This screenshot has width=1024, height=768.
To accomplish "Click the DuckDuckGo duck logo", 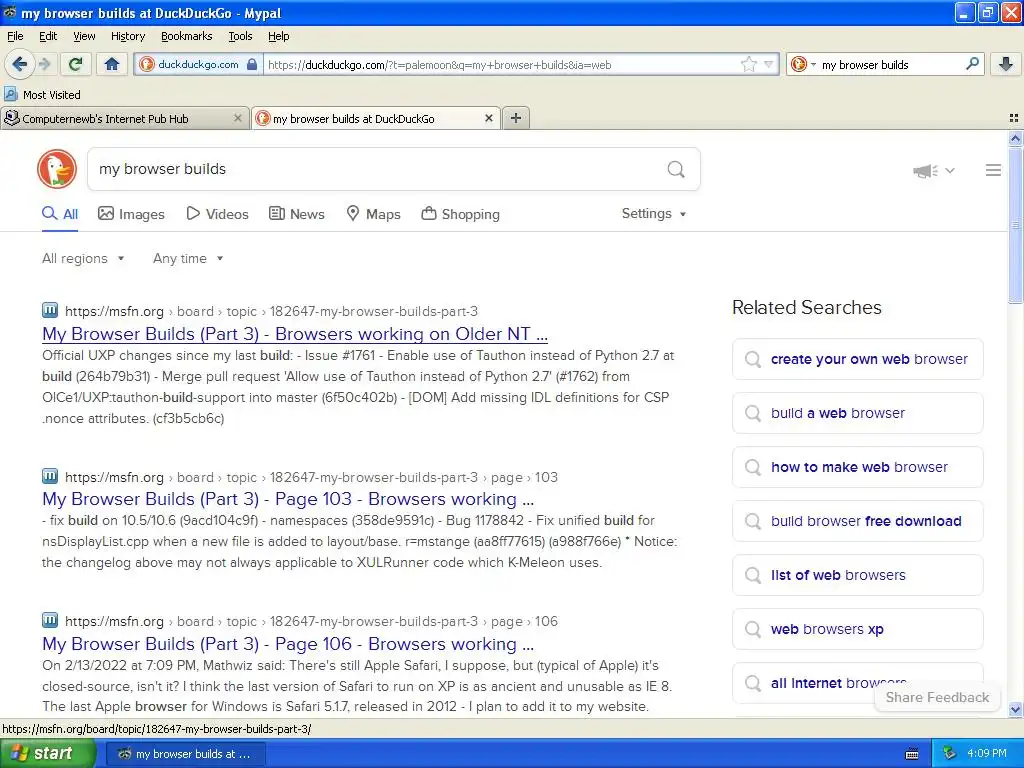I will point(57,169).
